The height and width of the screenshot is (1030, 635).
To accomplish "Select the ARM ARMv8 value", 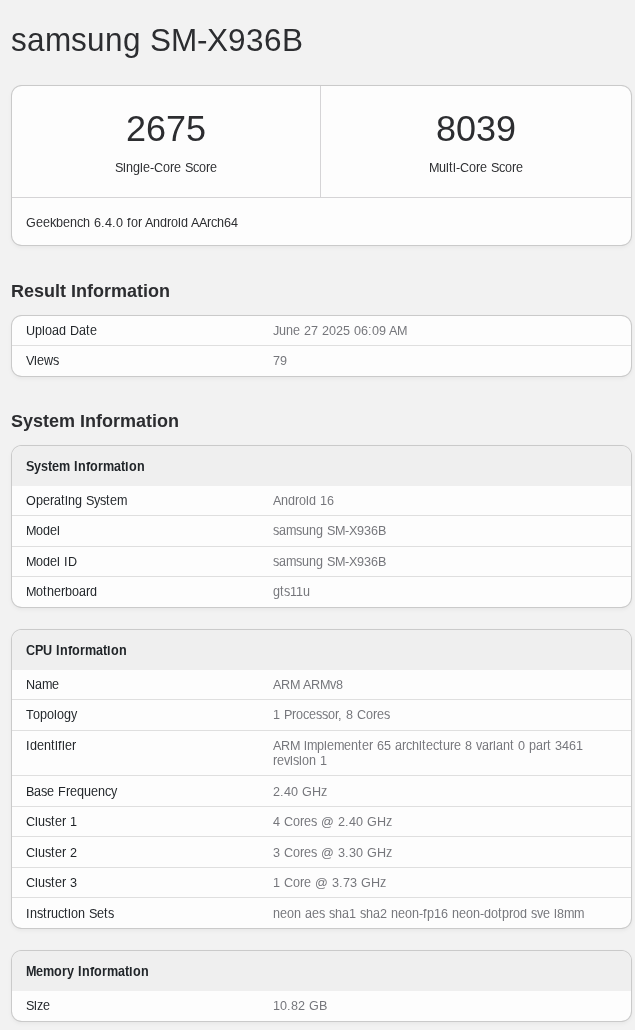I will [x=308, y=684].
